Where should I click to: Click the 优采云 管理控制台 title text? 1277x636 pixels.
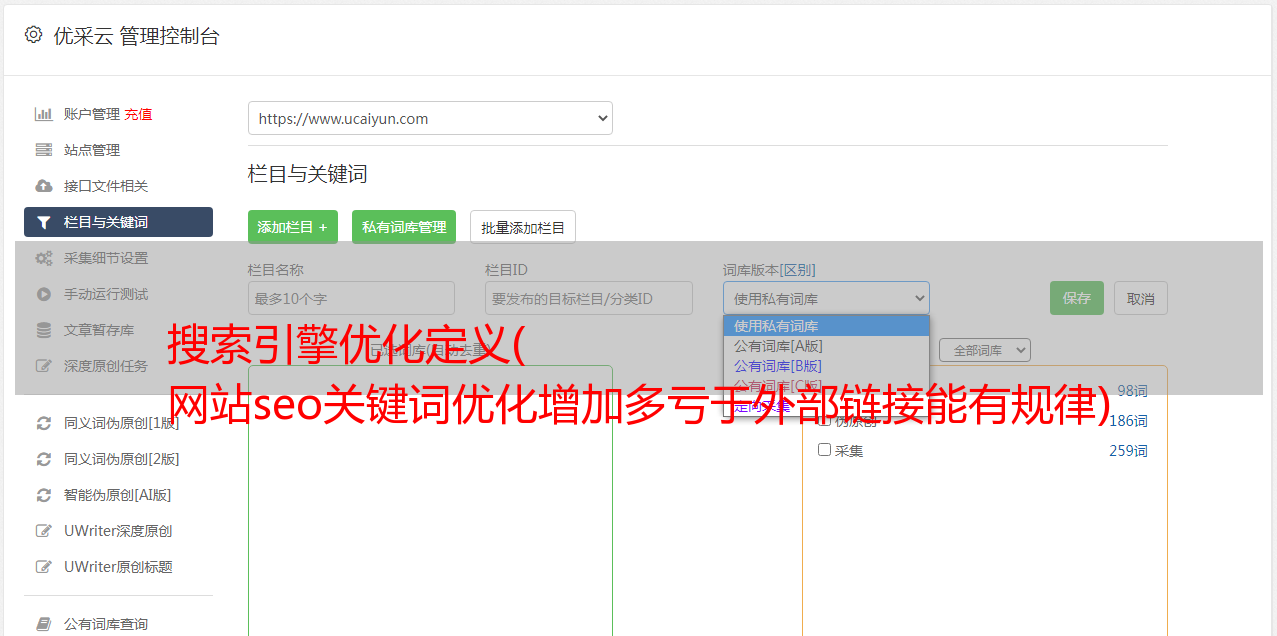(136, 36)
